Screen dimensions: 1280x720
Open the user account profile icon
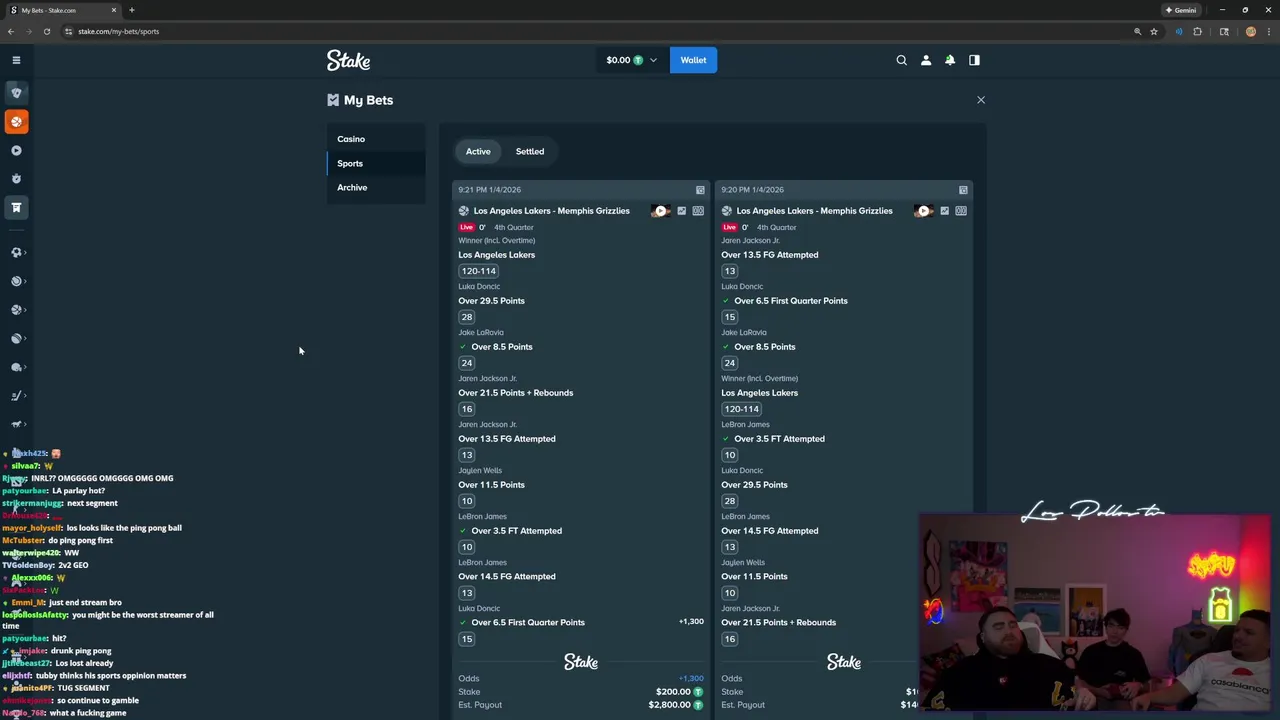coord(926,60)
